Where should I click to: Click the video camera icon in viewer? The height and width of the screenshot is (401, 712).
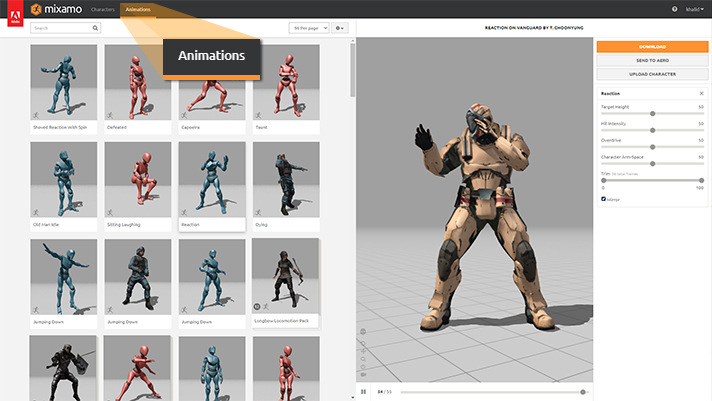[x=363, y=375]
